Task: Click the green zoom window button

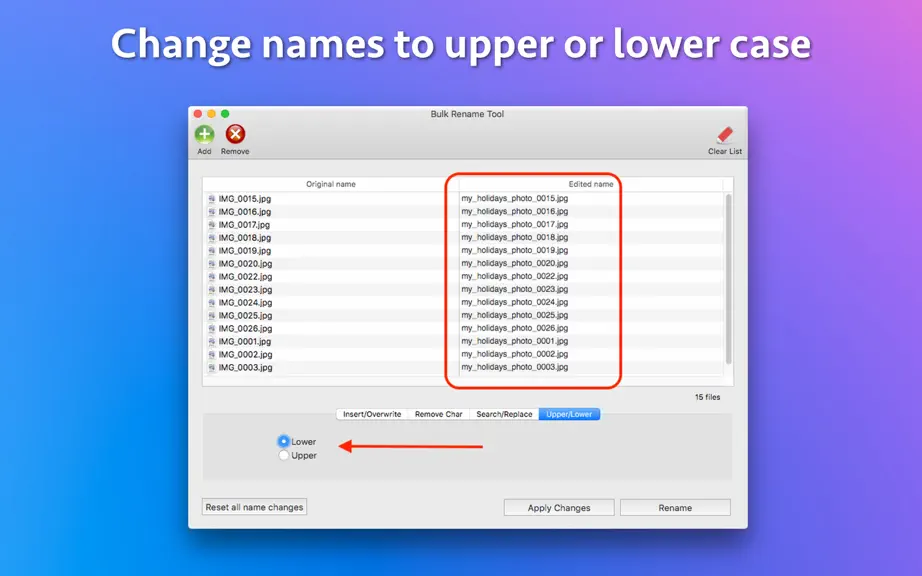Action: coord(225,113)
